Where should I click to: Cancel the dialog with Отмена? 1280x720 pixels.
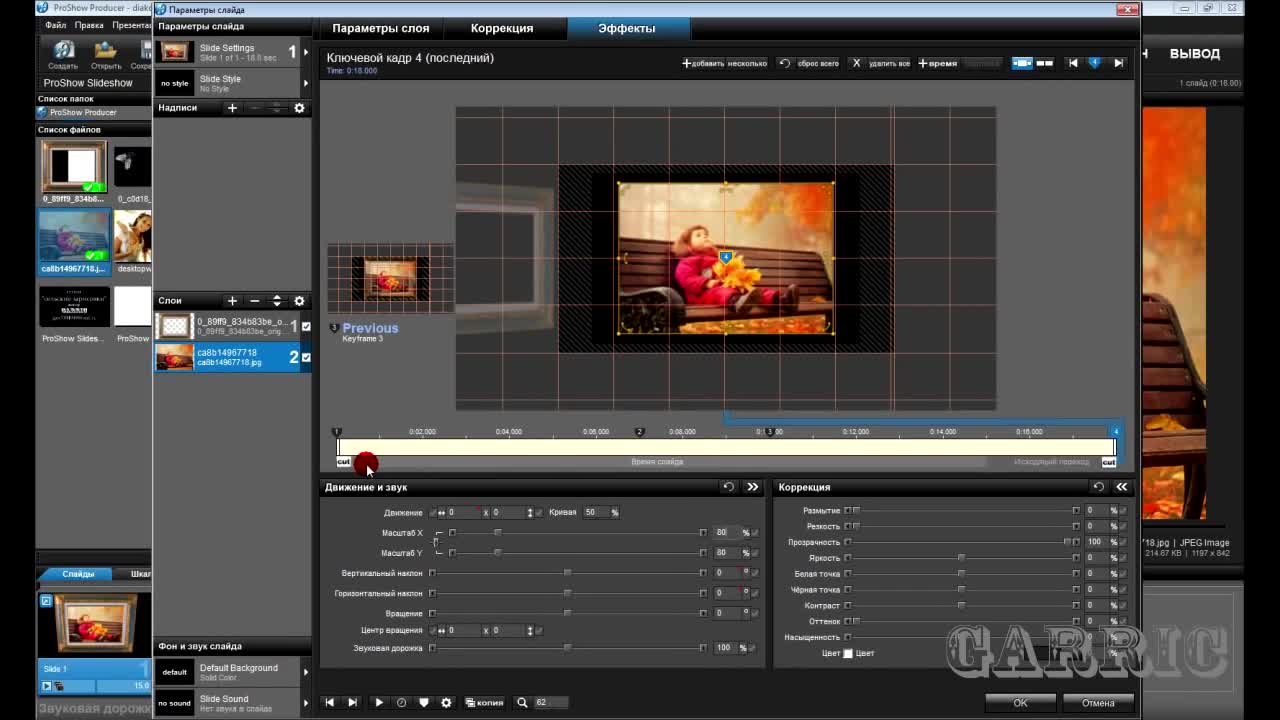click(x=1098, y=703)
